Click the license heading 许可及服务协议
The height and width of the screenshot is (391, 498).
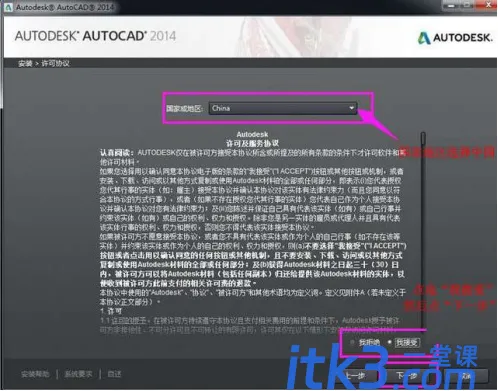click(252, 144)
